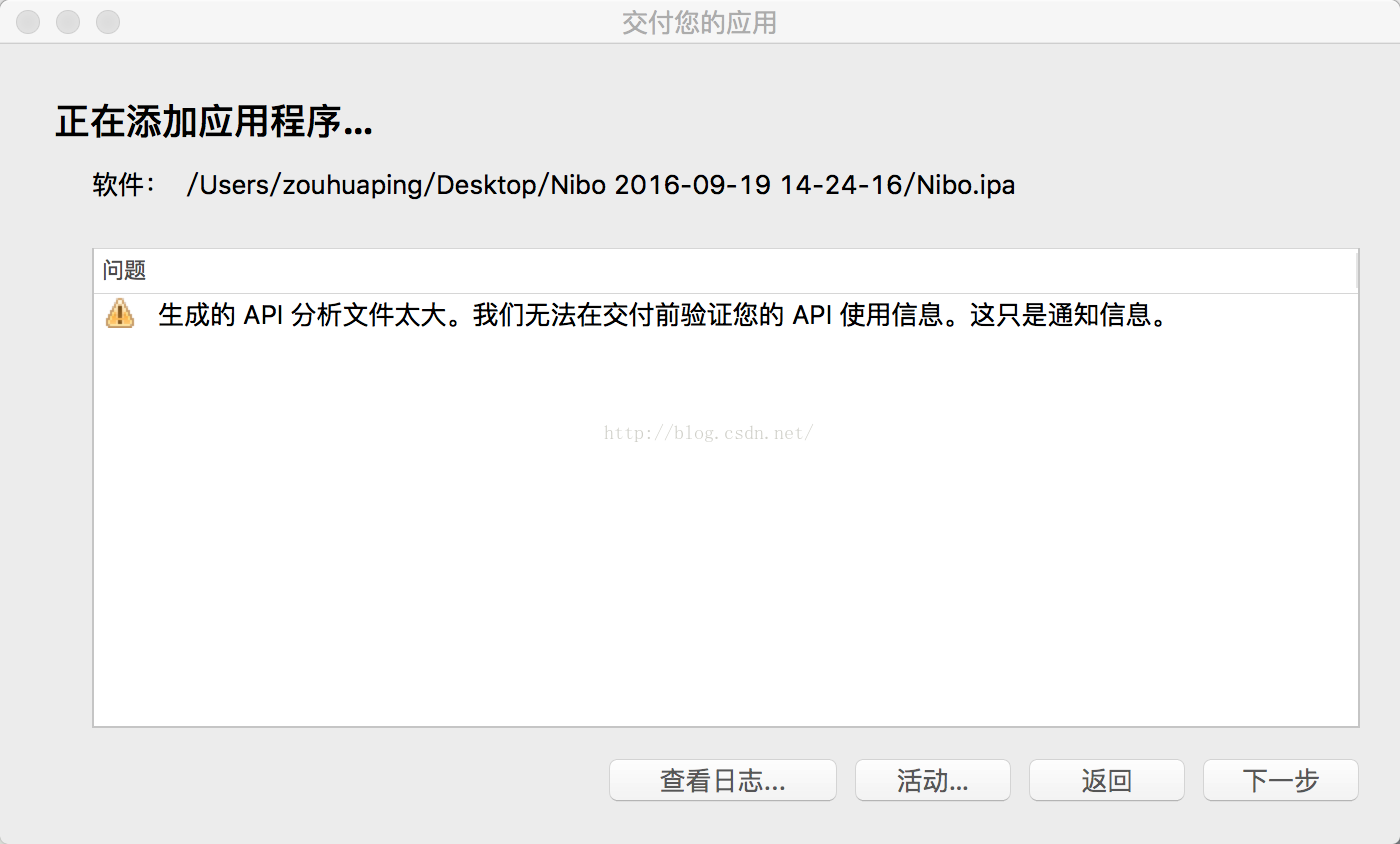Click the Nibo.ipa file path text

tap(600, 185)
